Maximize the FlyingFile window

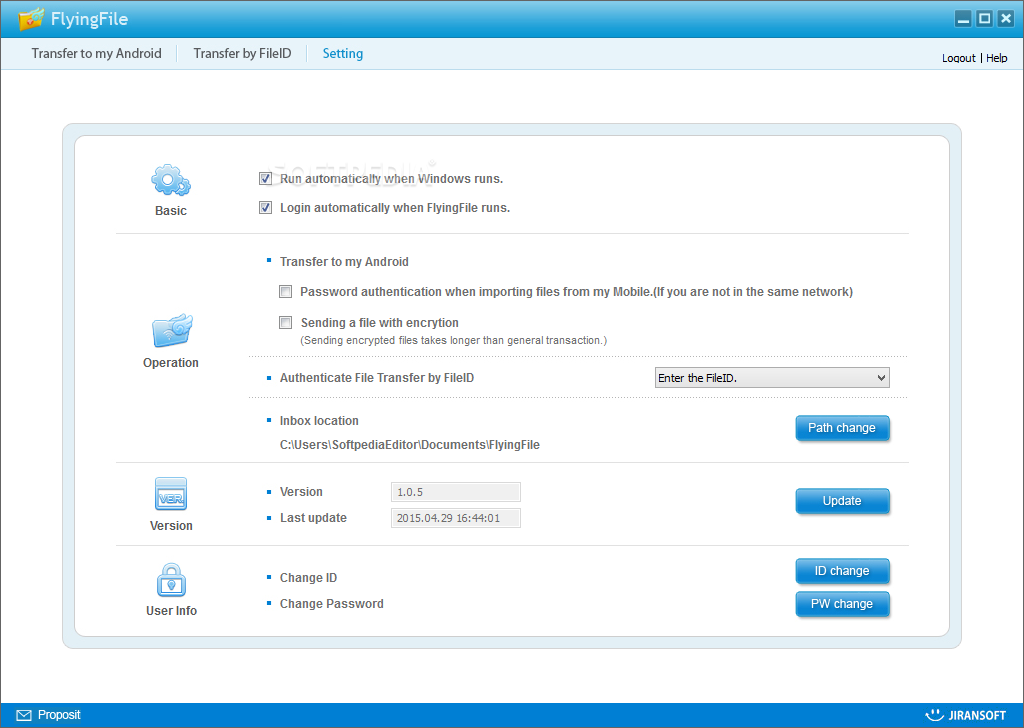click(x=984, y=19)
